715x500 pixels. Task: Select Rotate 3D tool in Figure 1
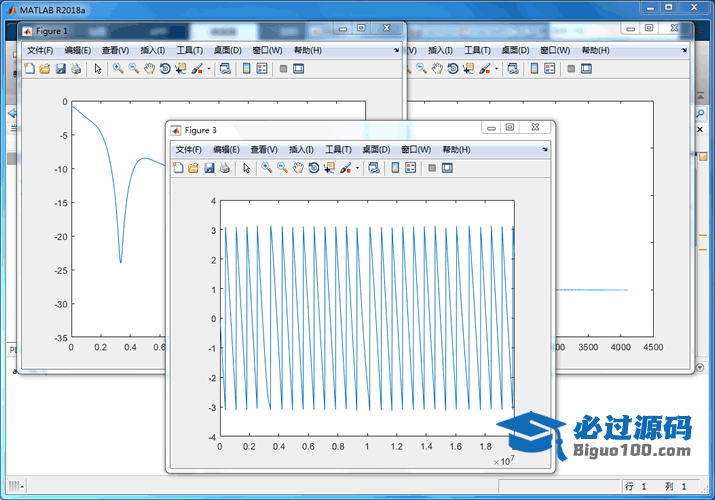pyautogui.click(x=165, y=69)
